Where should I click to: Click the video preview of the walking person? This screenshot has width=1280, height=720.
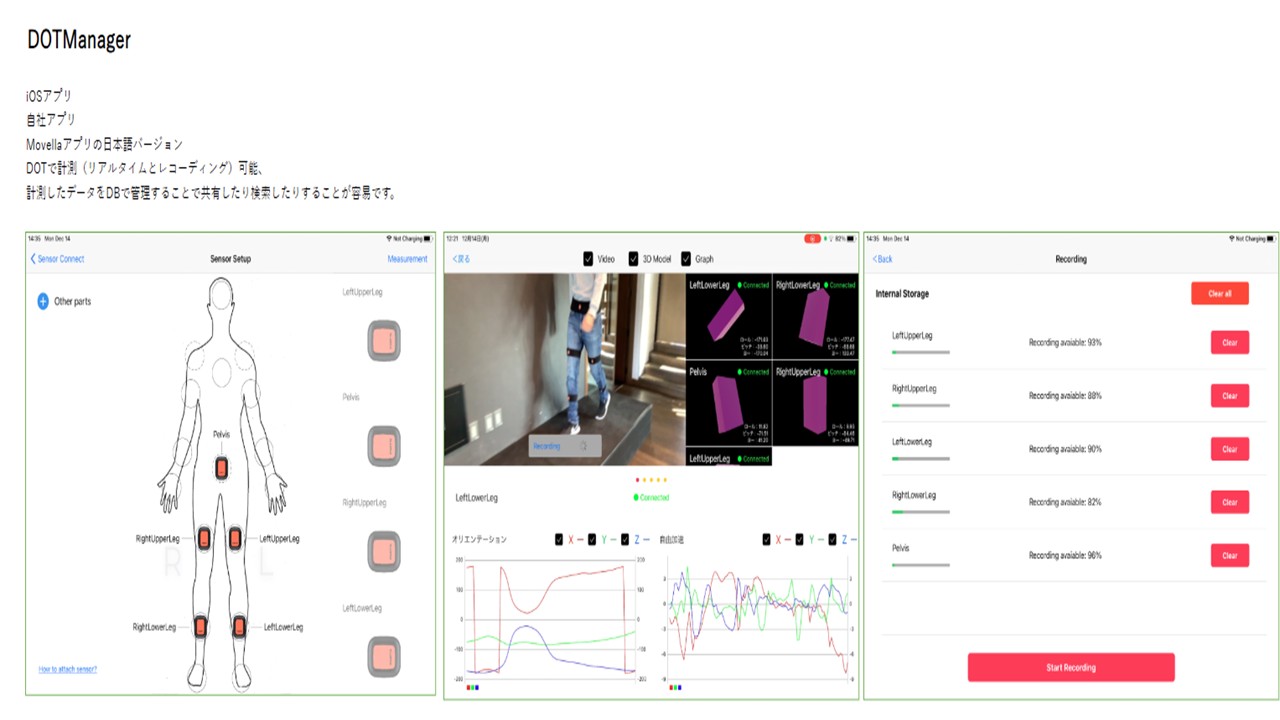click(565, 370)
